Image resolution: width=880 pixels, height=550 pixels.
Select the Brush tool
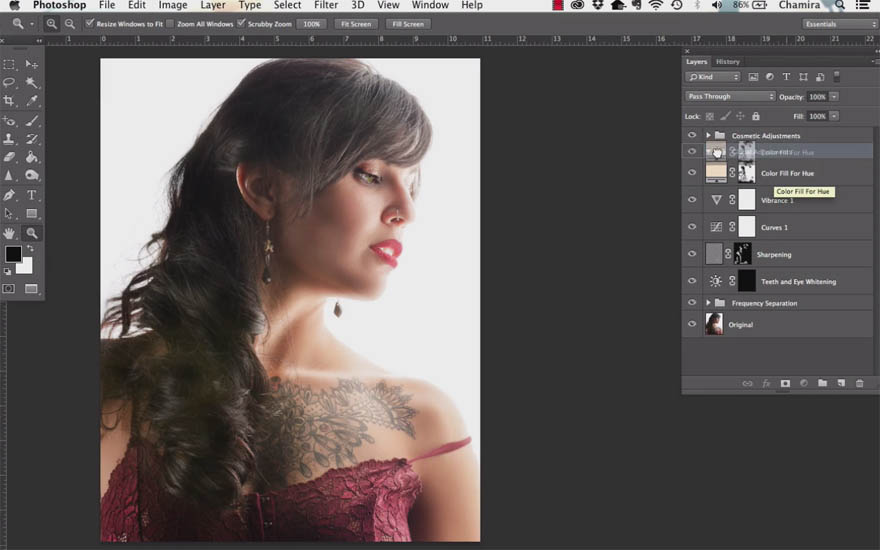click(31, 121)
